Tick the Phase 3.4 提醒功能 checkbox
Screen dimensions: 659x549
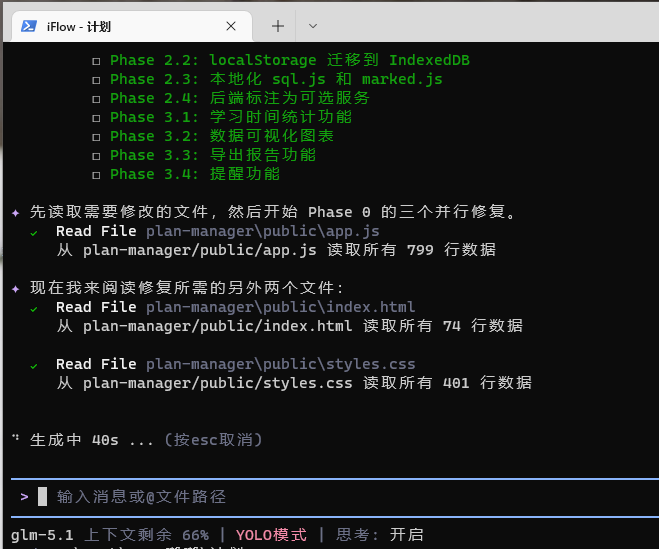click(96, 174)
